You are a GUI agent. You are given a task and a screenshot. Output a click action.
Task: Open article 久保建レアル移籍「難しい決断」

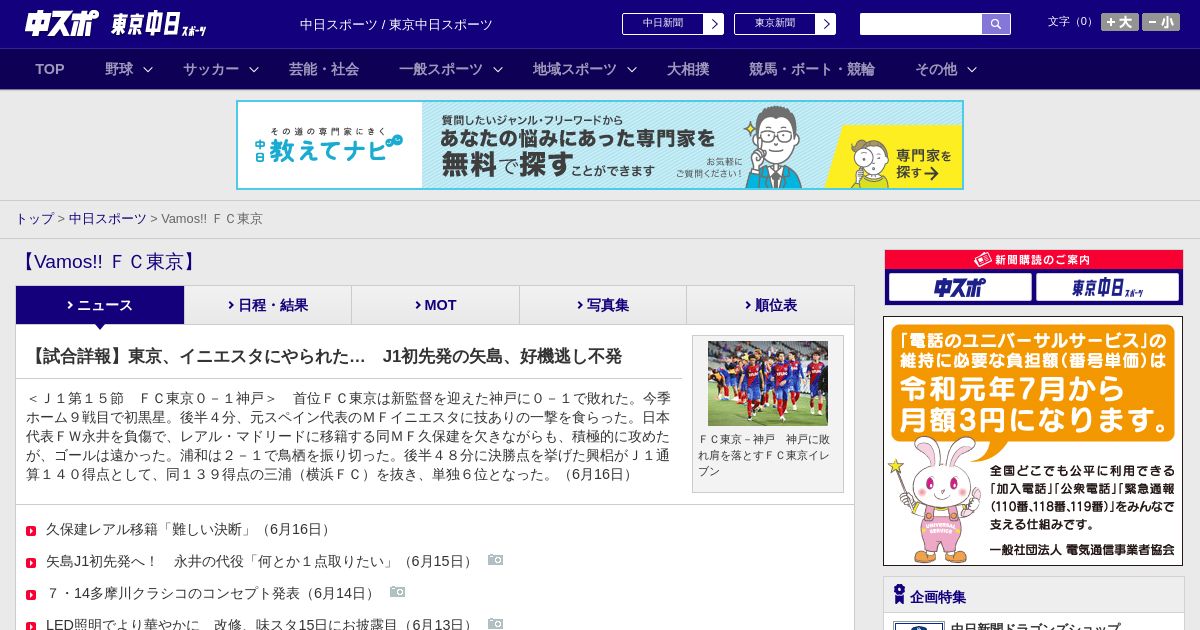[190, 529]
